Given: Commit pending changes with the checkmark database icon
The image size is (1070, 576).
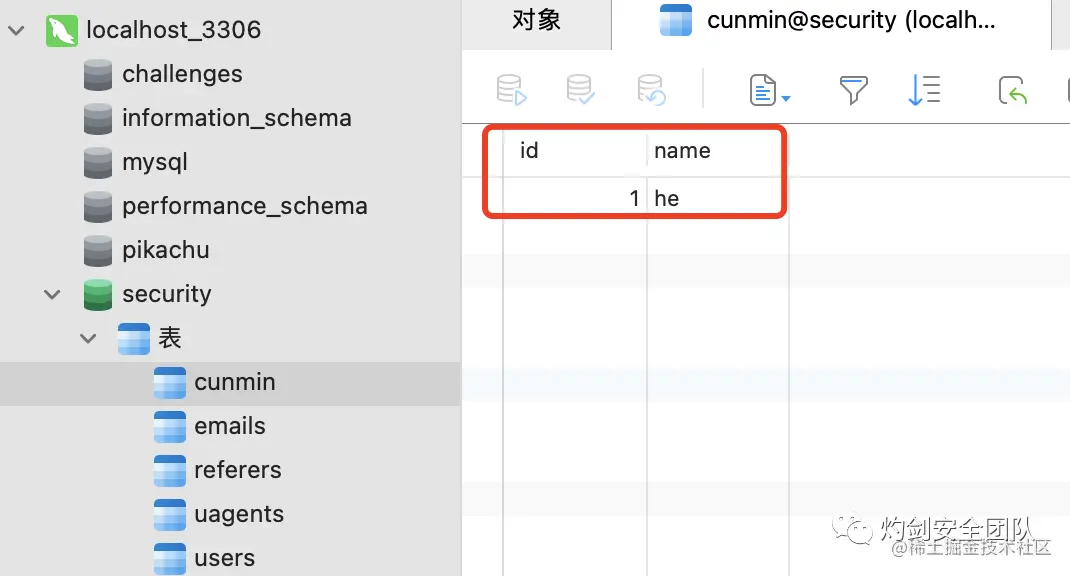Looking at the screenshot, I should (580, 90).
